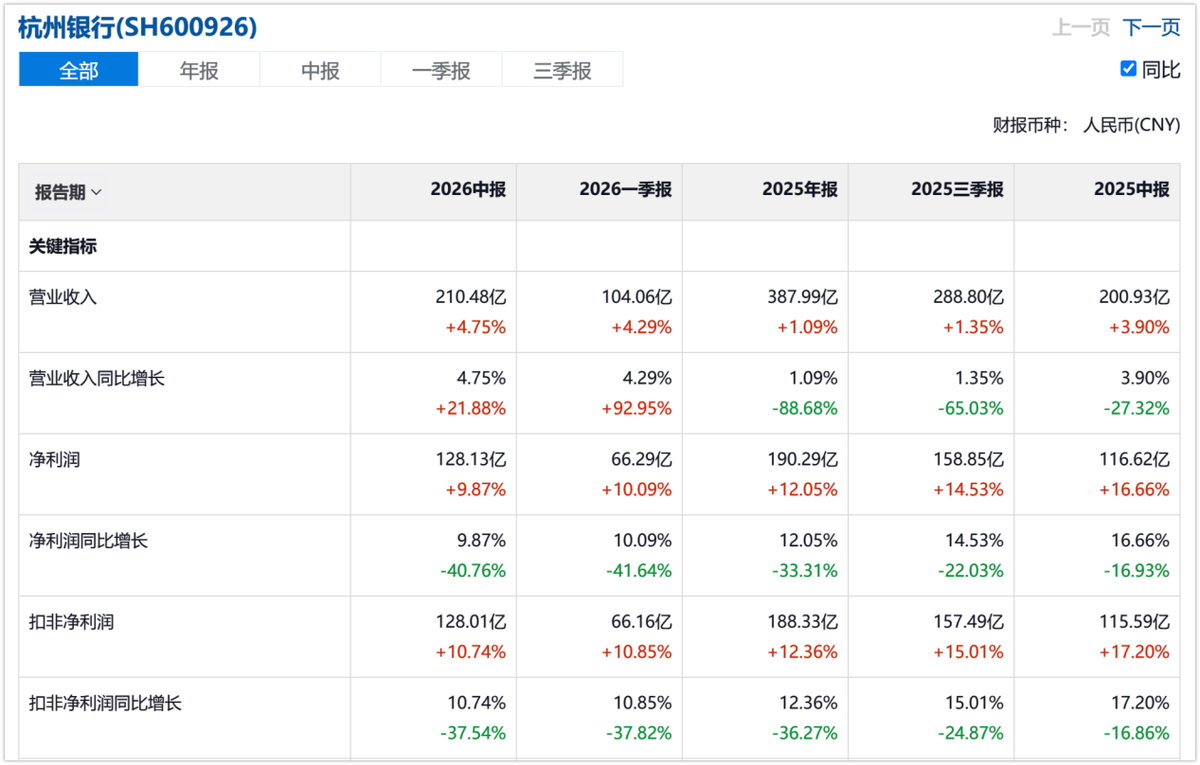Click the +92.95% growth change figure
1200x765 pixels.
(x=636, y=408)
